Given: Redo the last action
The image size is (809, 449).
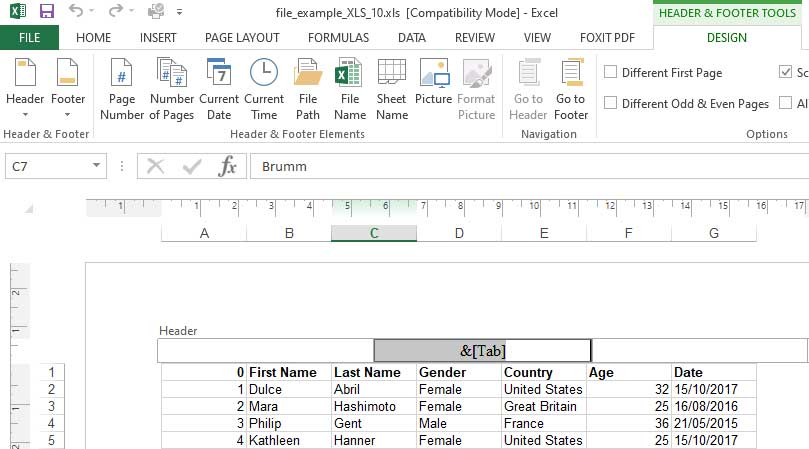Looking at the screenshot, I should coord(116,11).
